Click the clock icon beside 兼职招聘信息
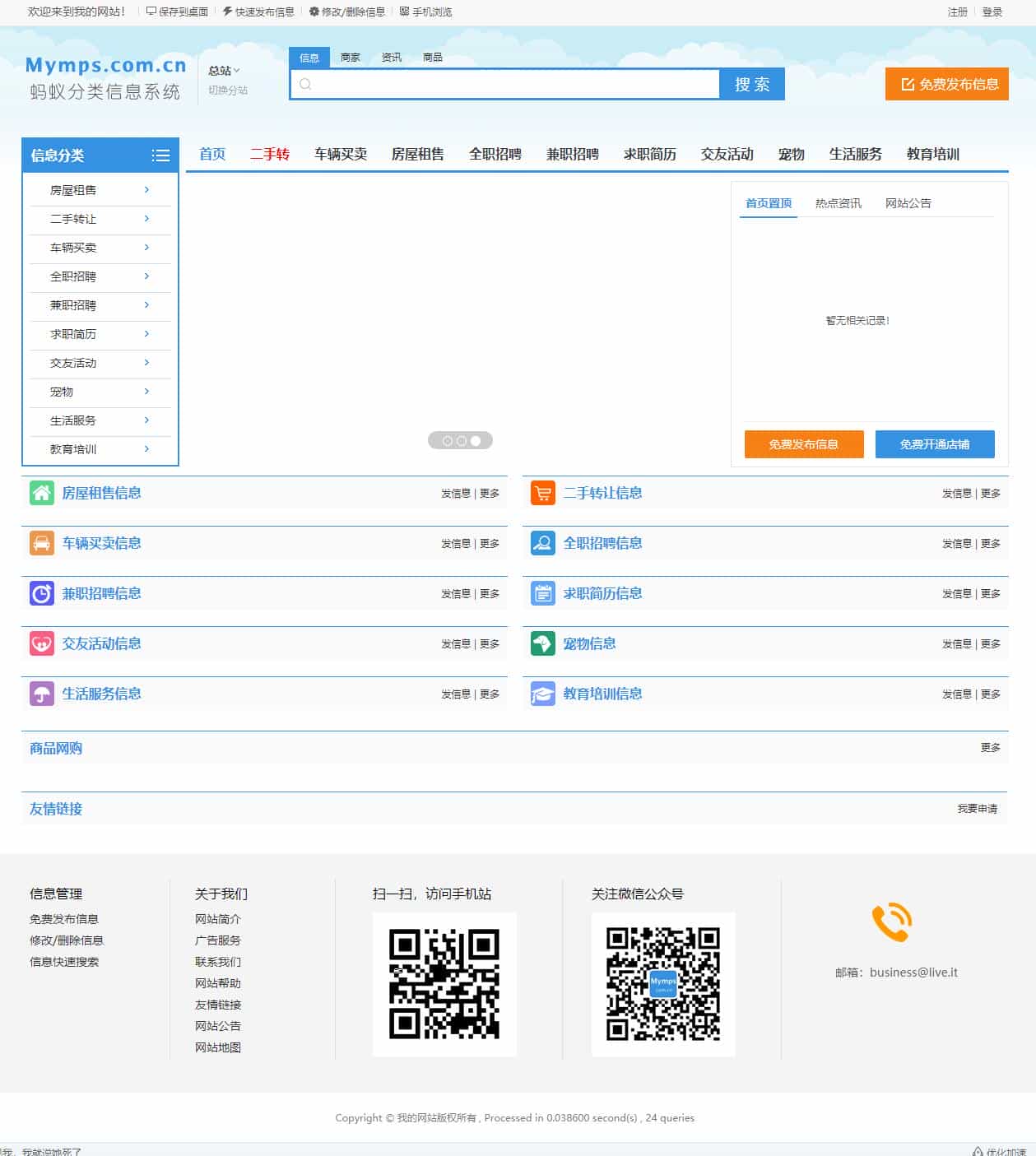Screen dimensions: 1036x1156 pyautogui.click(x=40, y=593)
